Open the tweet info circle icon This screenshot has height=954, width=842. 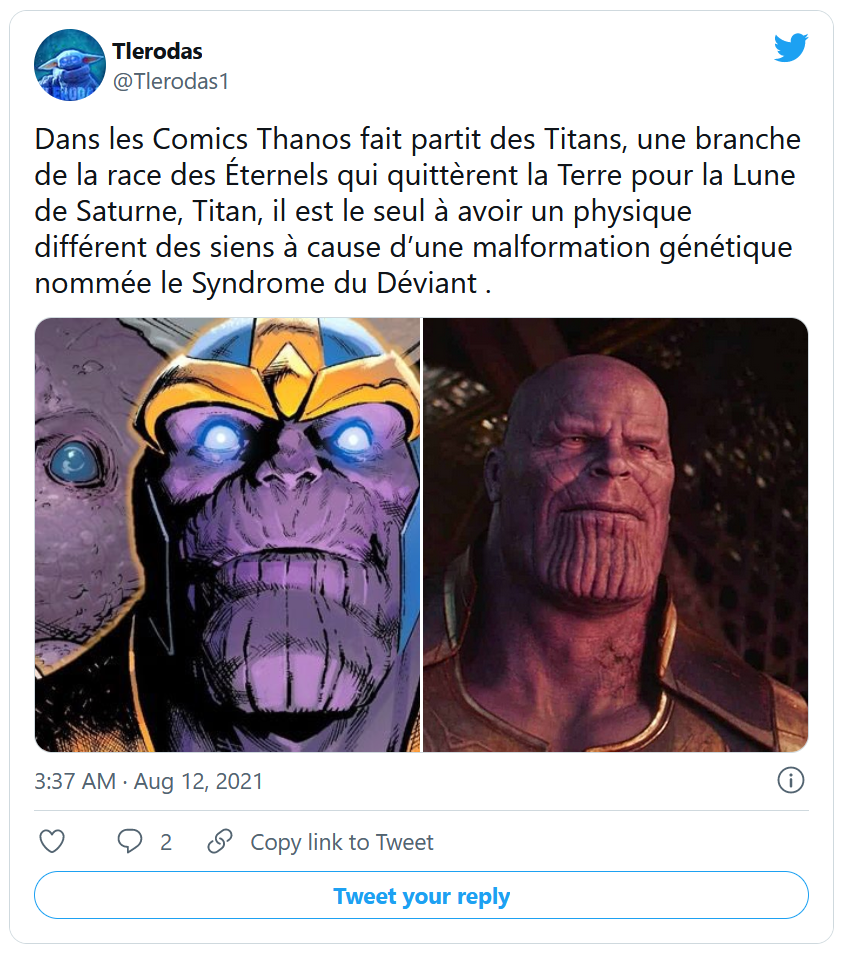[x=790, y=780]
